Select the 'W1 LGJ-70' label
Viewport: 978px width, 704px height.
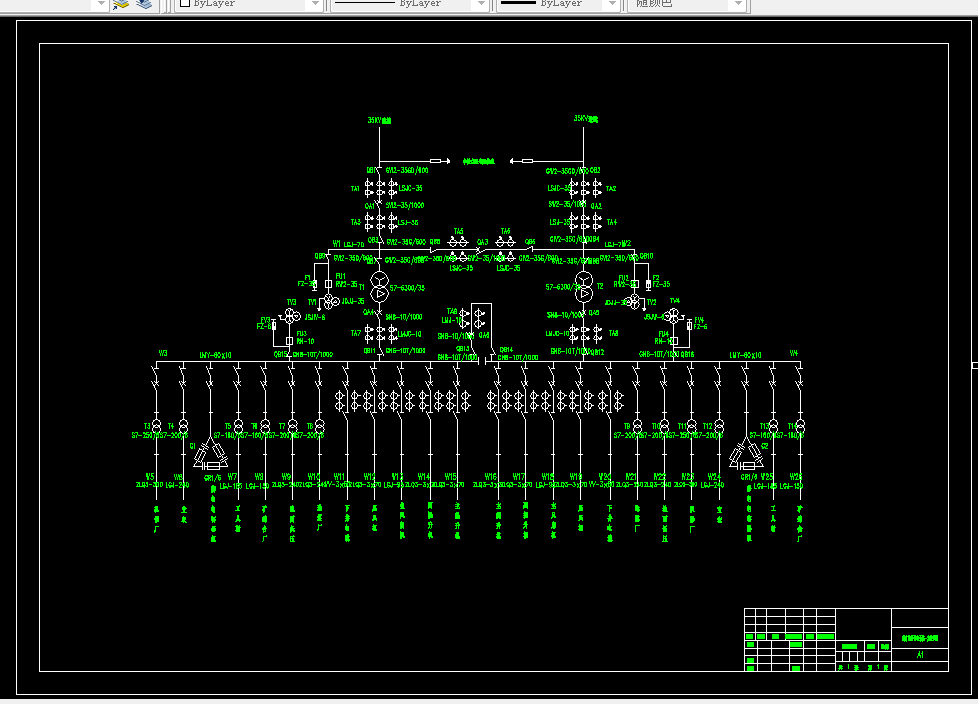pos(348,244)
